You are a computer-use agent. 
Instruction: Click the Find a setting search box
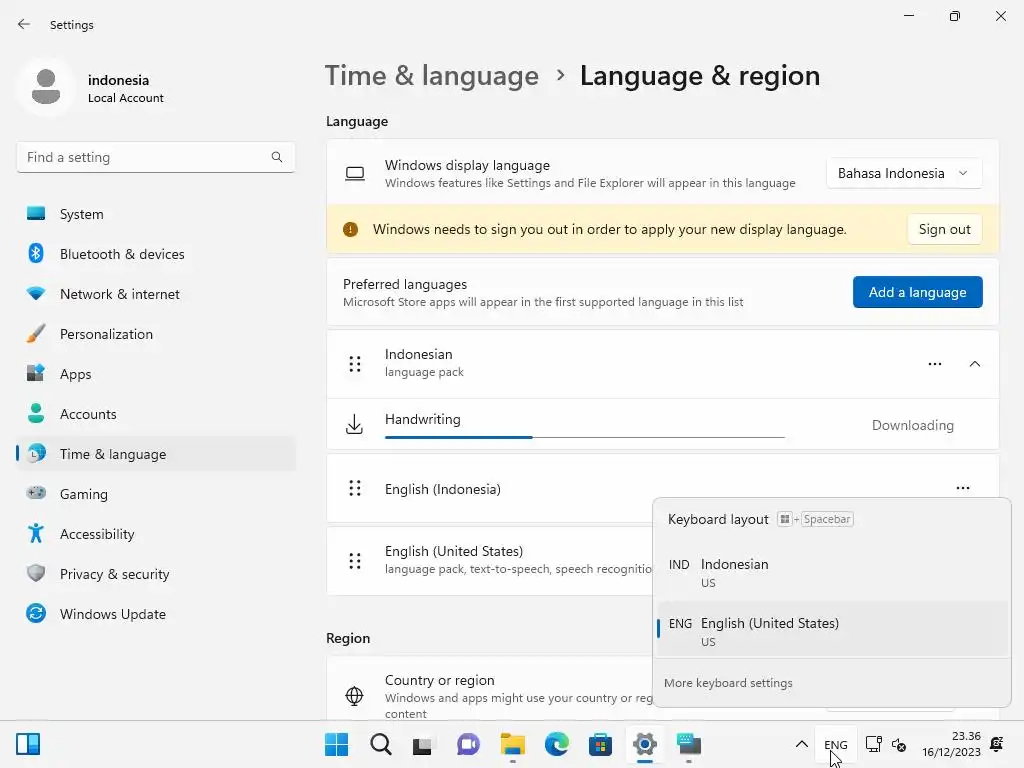[x=155, y=157]
